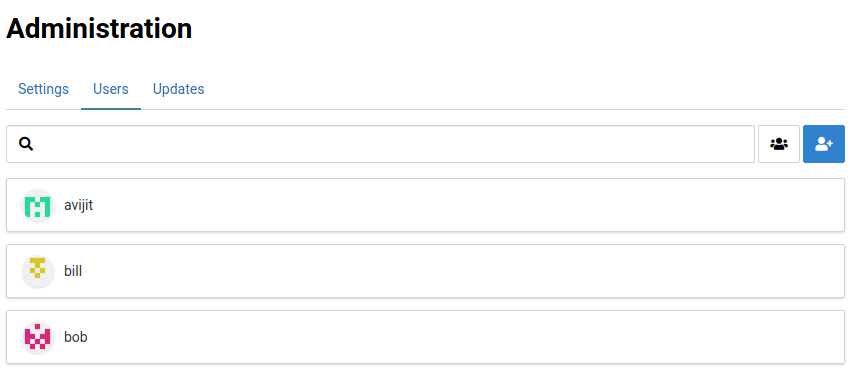
Task: Expand the bill user card
Action: [426, 271]
